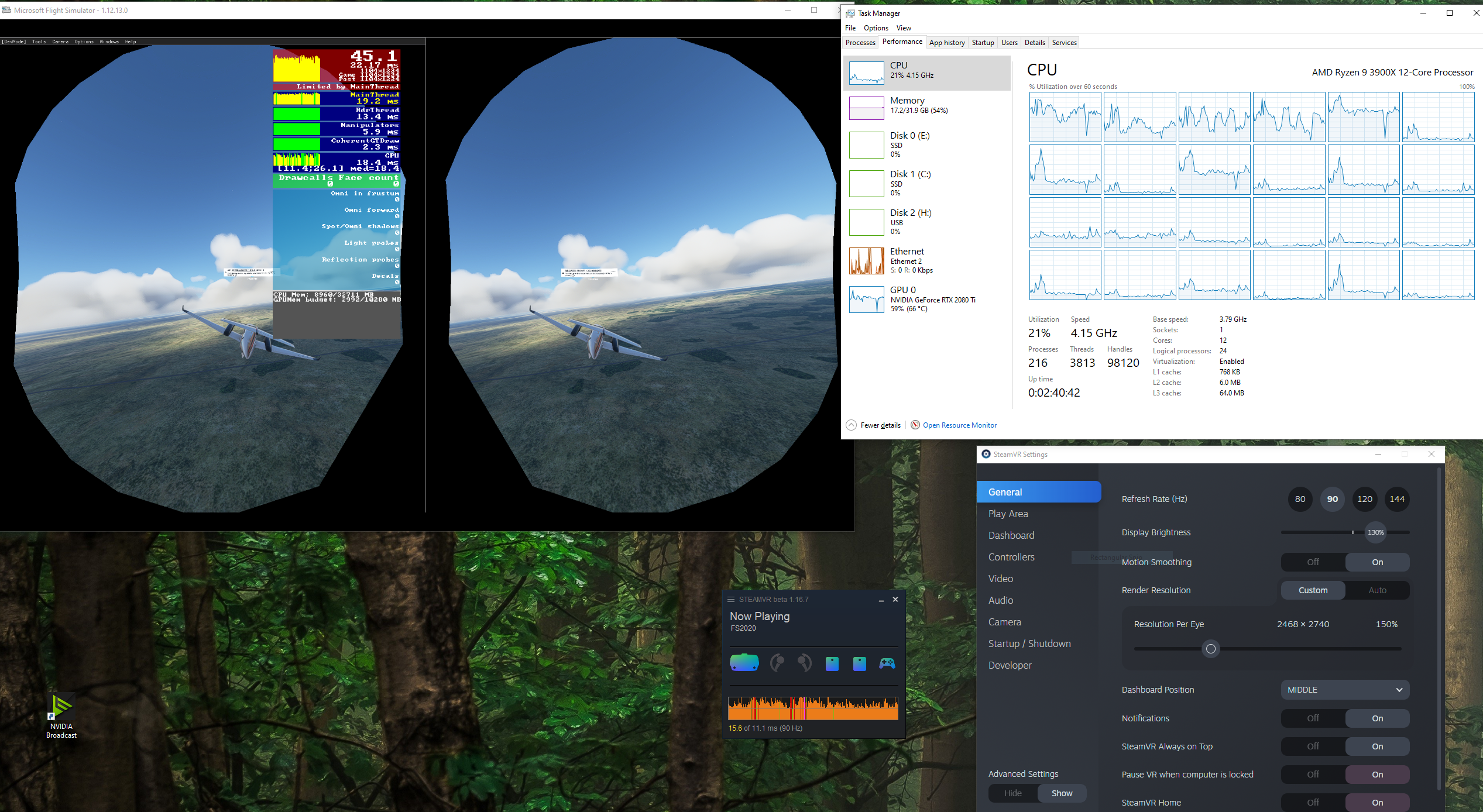Click the VR headset status icon
The image size is (1483, 812).
(x=744, y=663)
